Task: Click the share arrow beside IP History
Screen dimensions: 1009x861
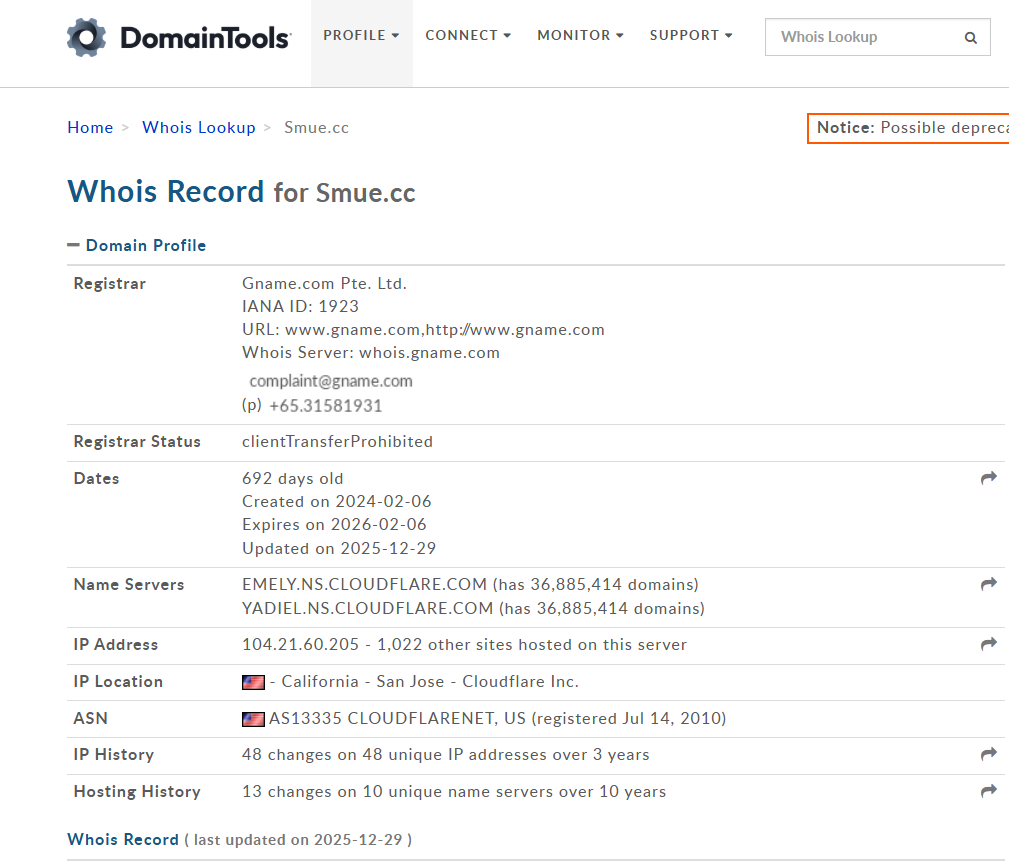Action: [989, 755]
